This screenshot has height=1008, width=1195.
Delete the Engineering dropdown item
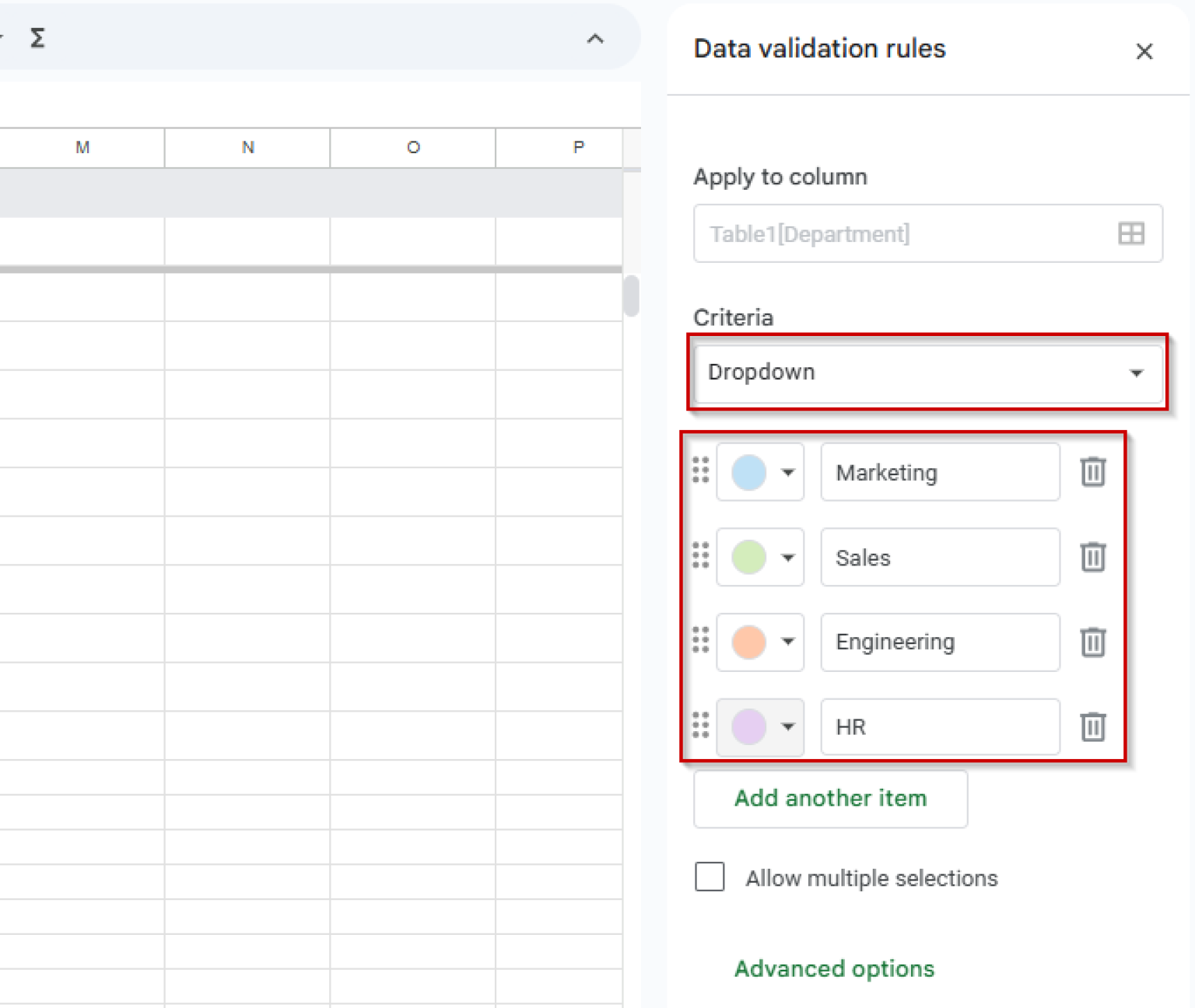point(1092,642)
